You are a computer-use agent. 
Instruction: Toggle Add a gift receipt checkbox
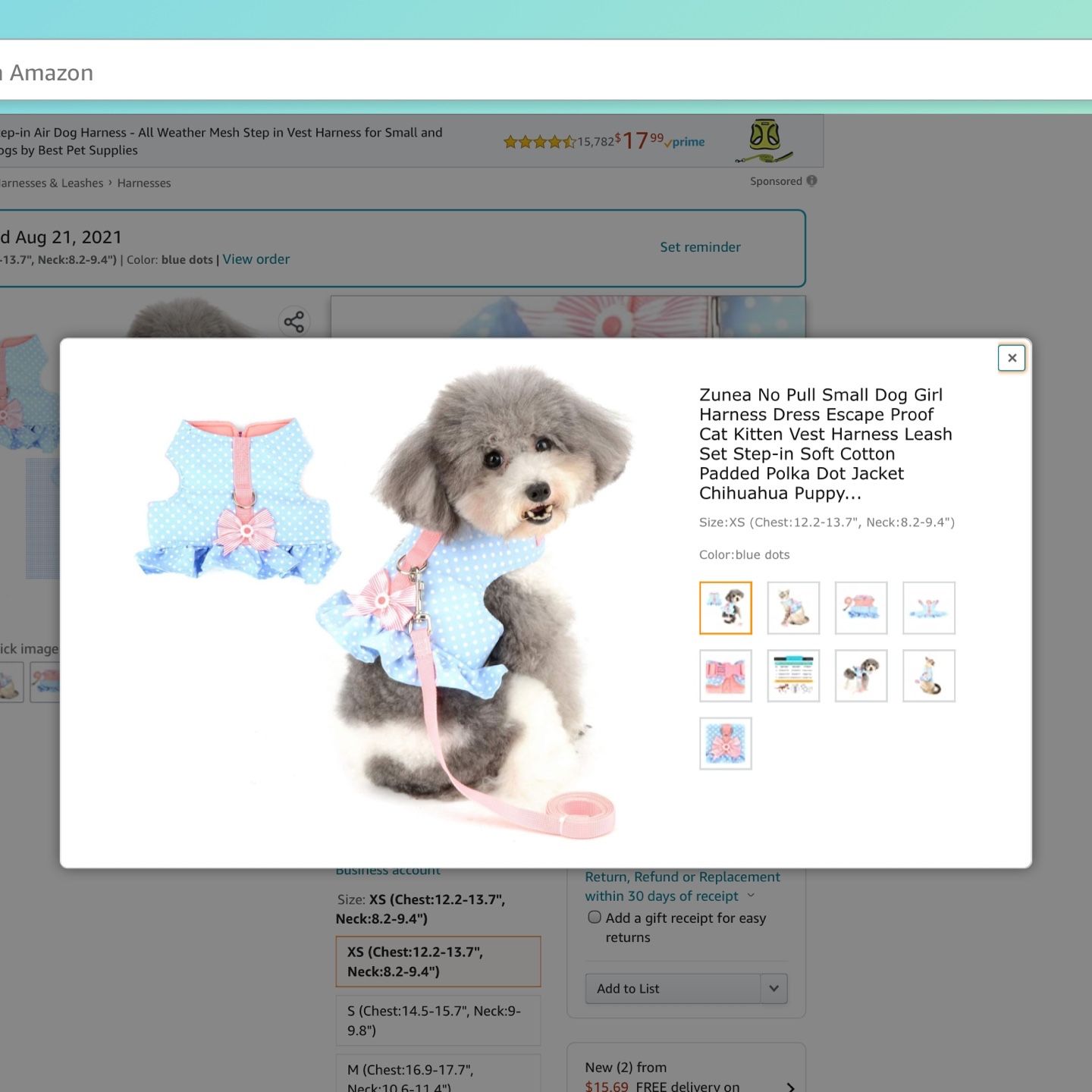tap(595, 917)
